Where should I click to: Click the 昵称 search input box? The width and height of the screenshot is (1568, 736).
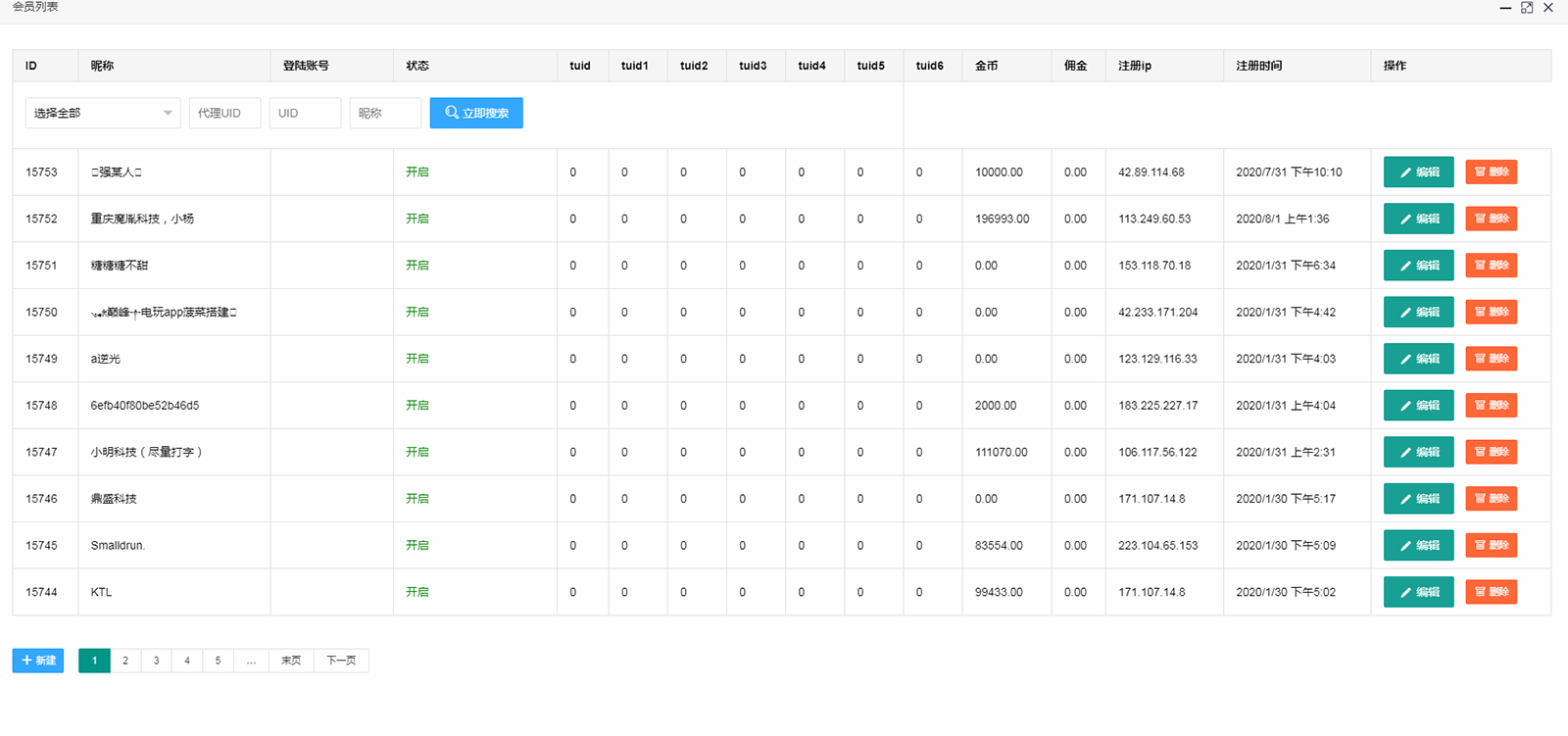coord(385,113)
